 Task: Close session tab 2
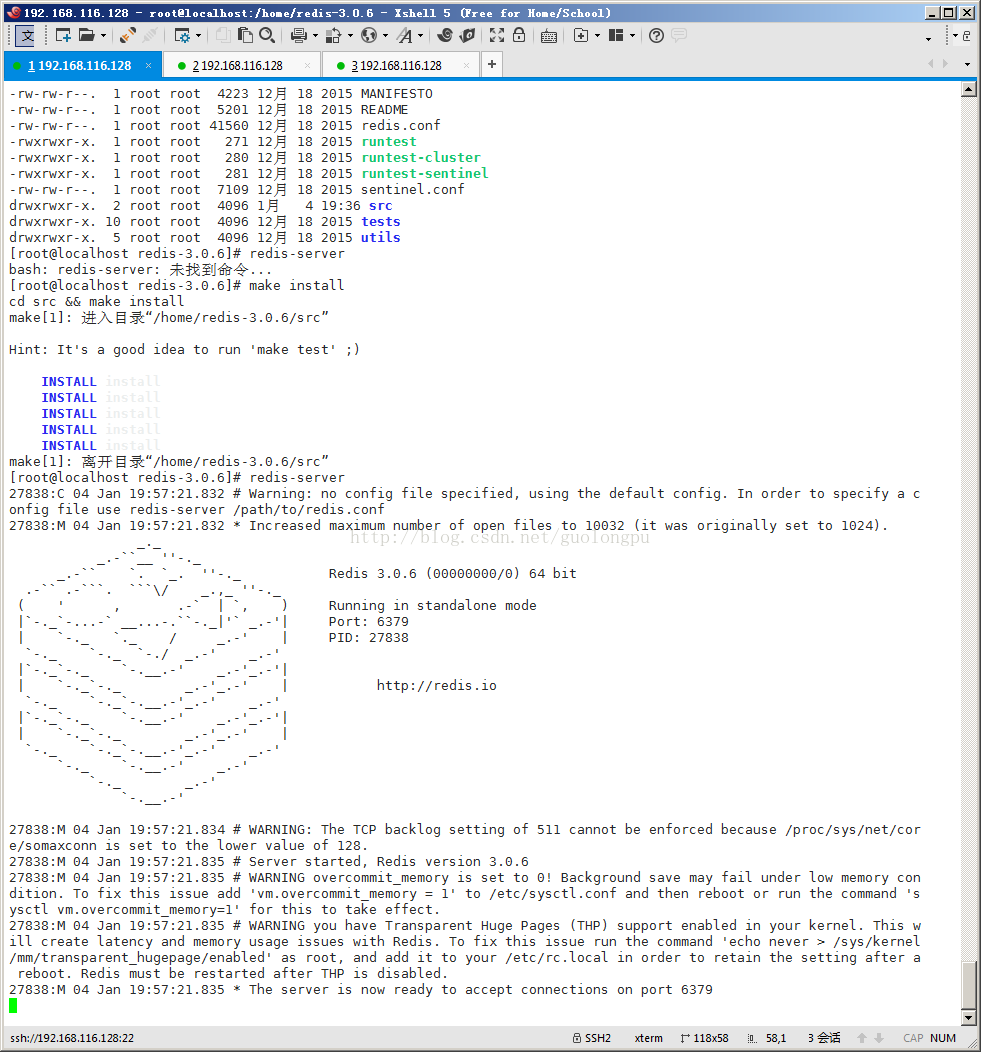click(307, 65)
